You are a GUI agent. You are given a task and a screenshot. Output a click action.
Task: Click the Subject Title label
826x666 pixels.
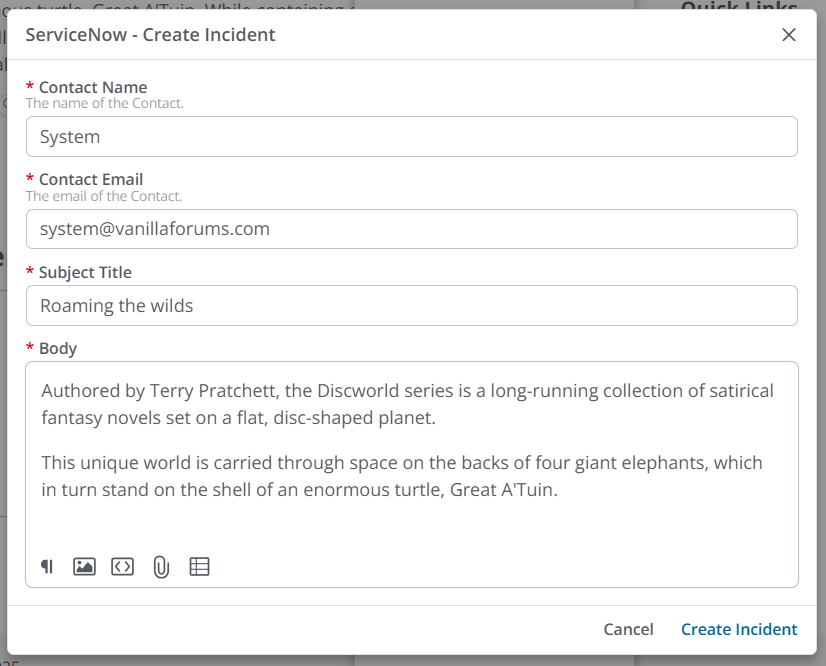(85, 272)
